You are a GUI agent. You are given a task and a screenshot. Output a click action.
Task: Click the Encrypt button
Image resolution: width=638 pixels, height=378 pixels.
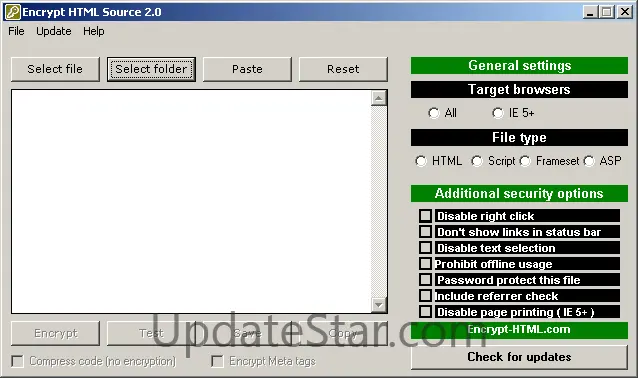(55, 334)
